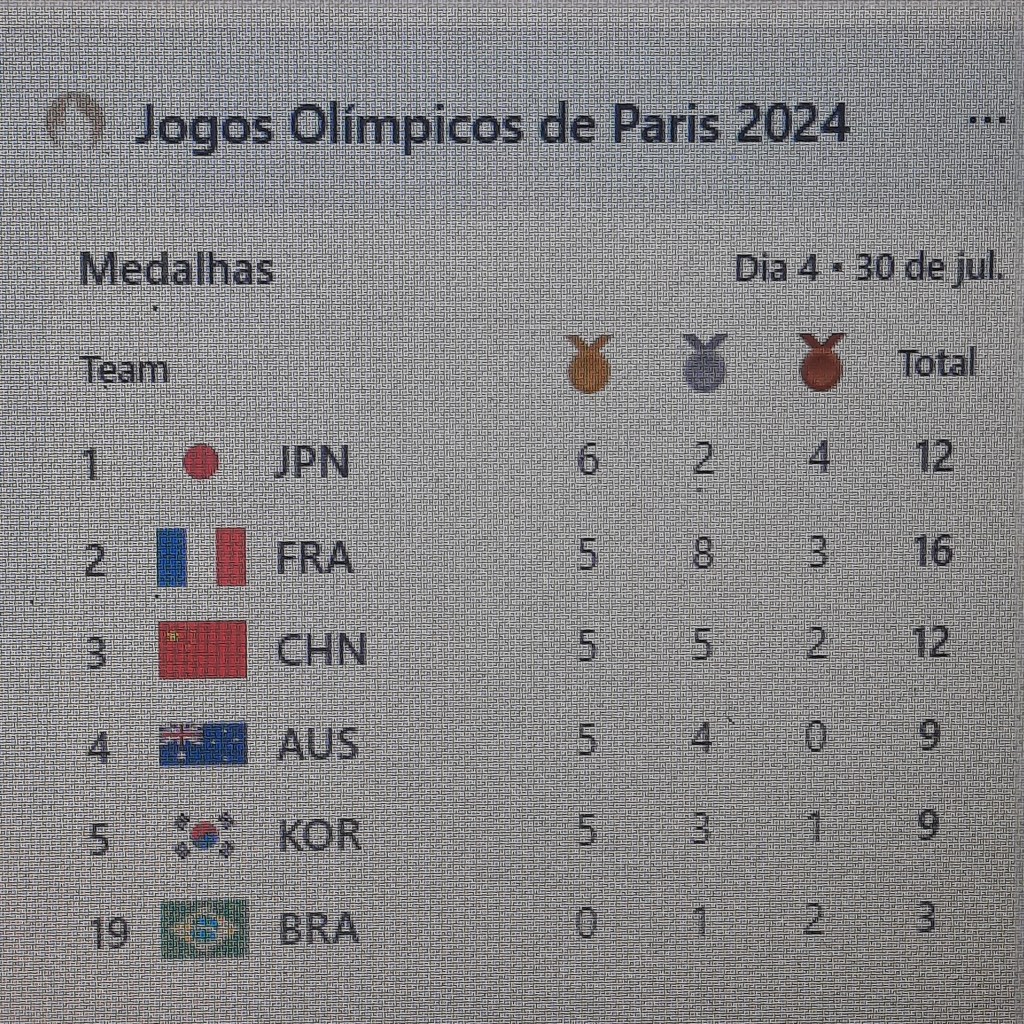The height and width of the screenshot is (1024, 1024).
Task: Open the three-dot more options menu
Action: pyautogui.click(x=987, y=119)
